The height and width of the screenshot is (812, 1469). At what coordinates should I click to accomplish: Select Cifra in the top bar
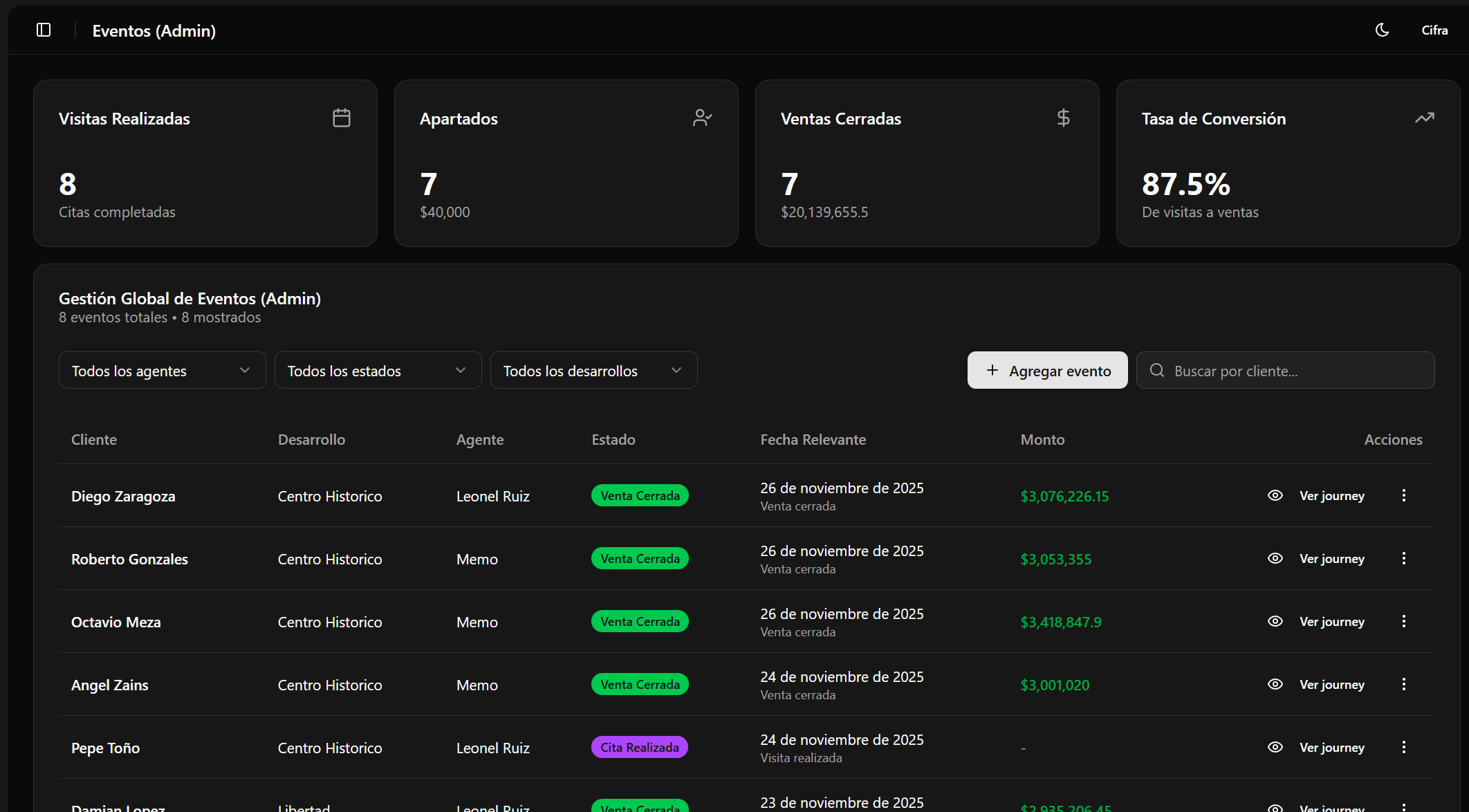[x=1434, y=30]
